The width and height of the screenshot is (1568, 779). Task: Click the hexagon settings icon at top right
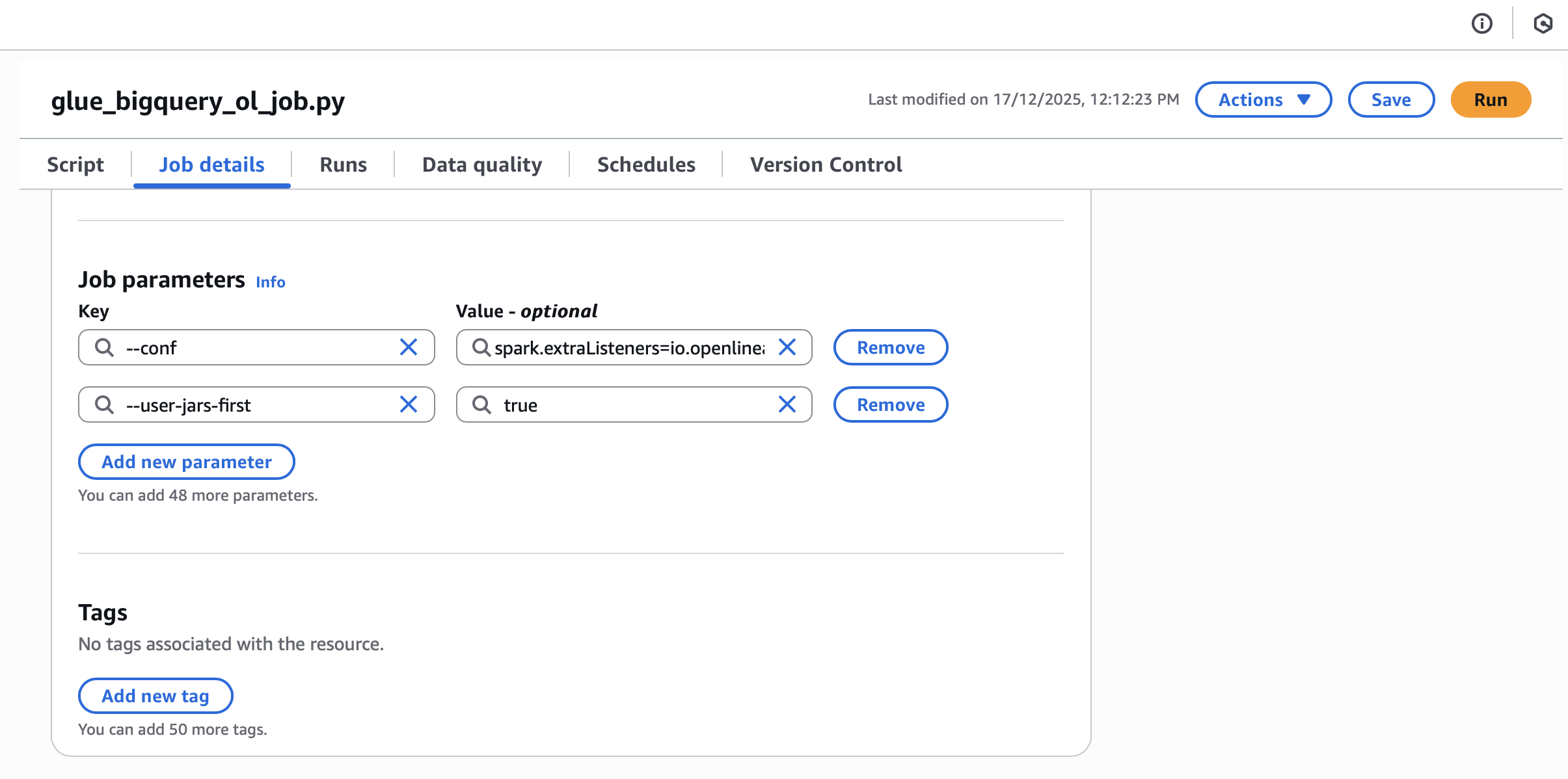pyautogui.click(x=1543, y=24)
